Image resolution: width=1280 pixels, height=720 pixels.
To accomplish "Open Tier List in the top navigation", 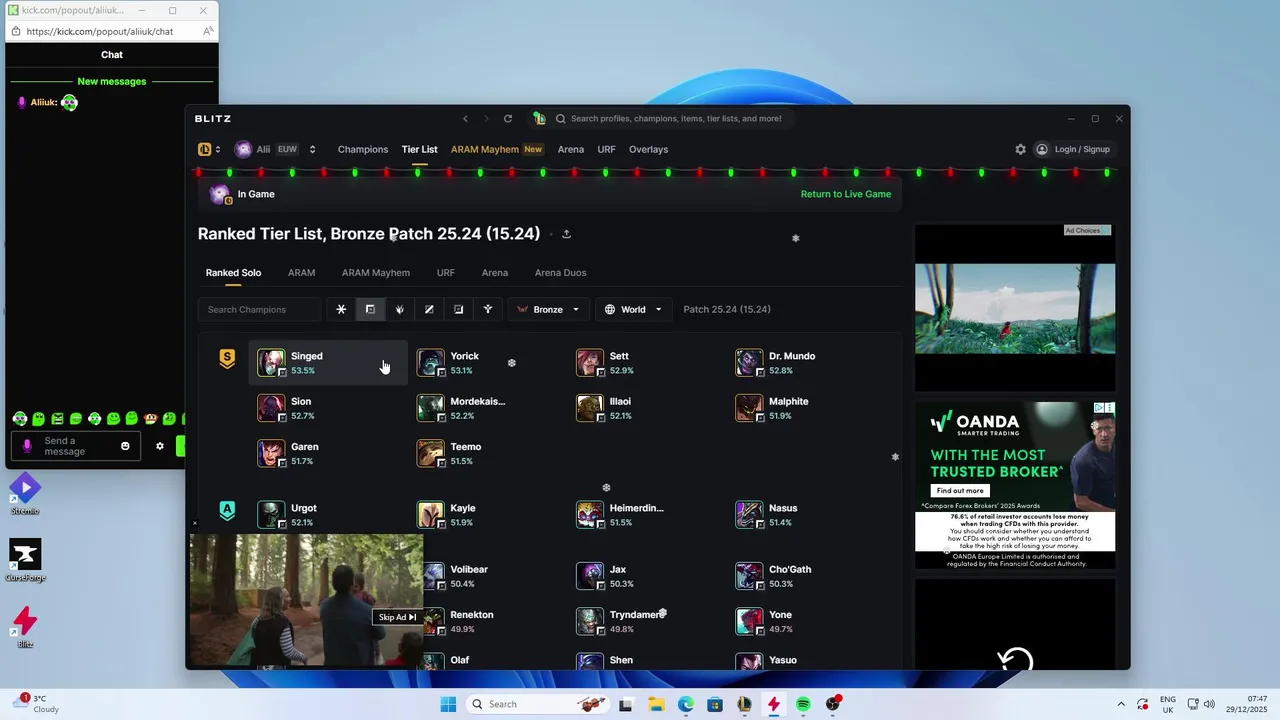I will point(420,149).
